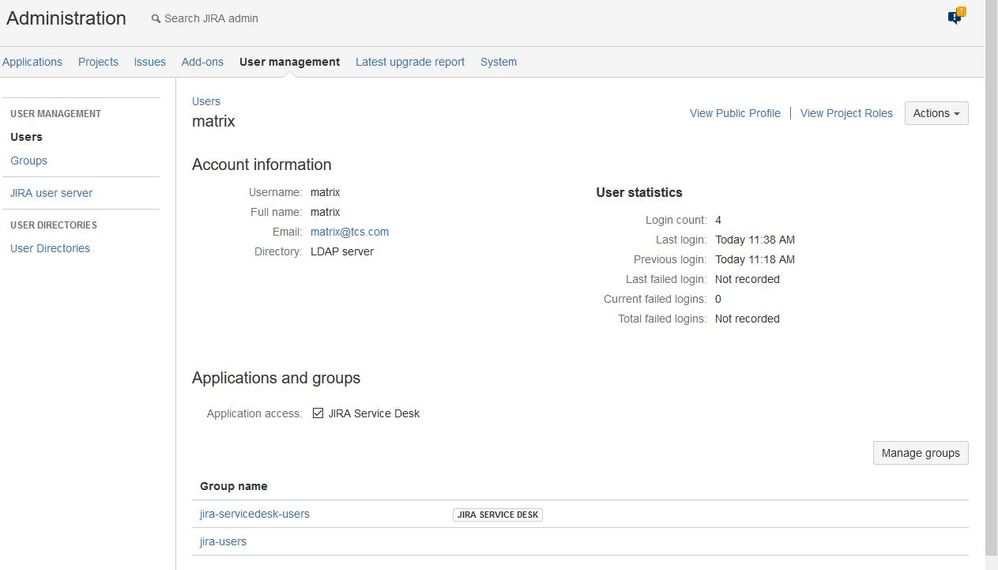
Task: Open Latest upgrade report tab
Action: click(410, 62)
